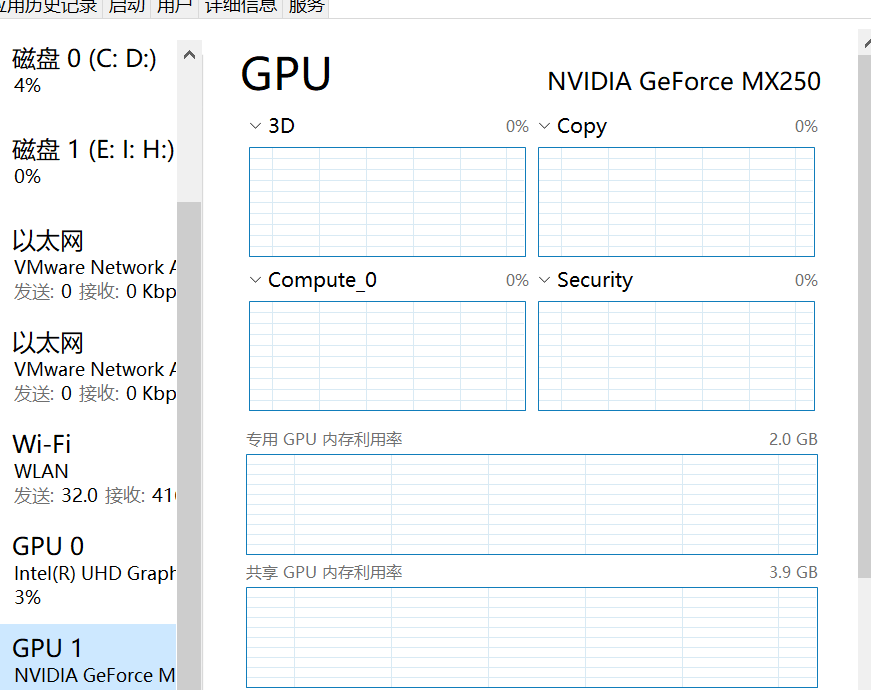Select second 以太网 VMware adapter entry

click(x=88, y=367)
